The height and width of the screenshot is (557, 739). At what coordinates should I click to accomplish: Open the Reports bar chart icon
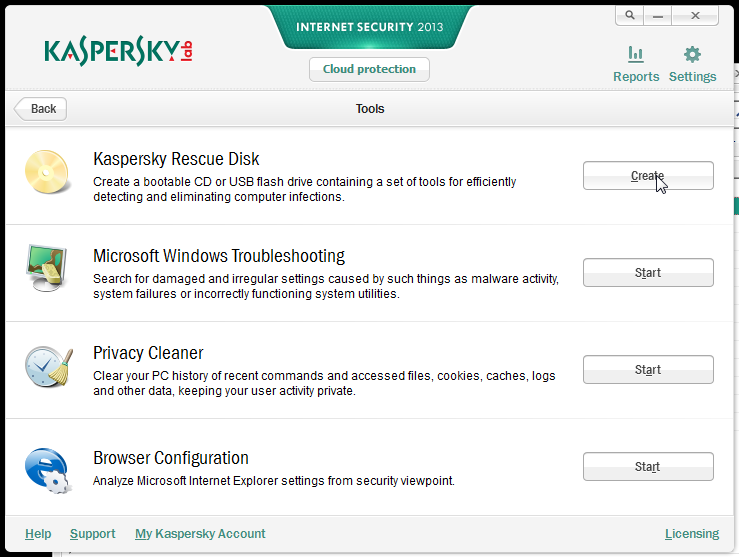click(635, 55)
